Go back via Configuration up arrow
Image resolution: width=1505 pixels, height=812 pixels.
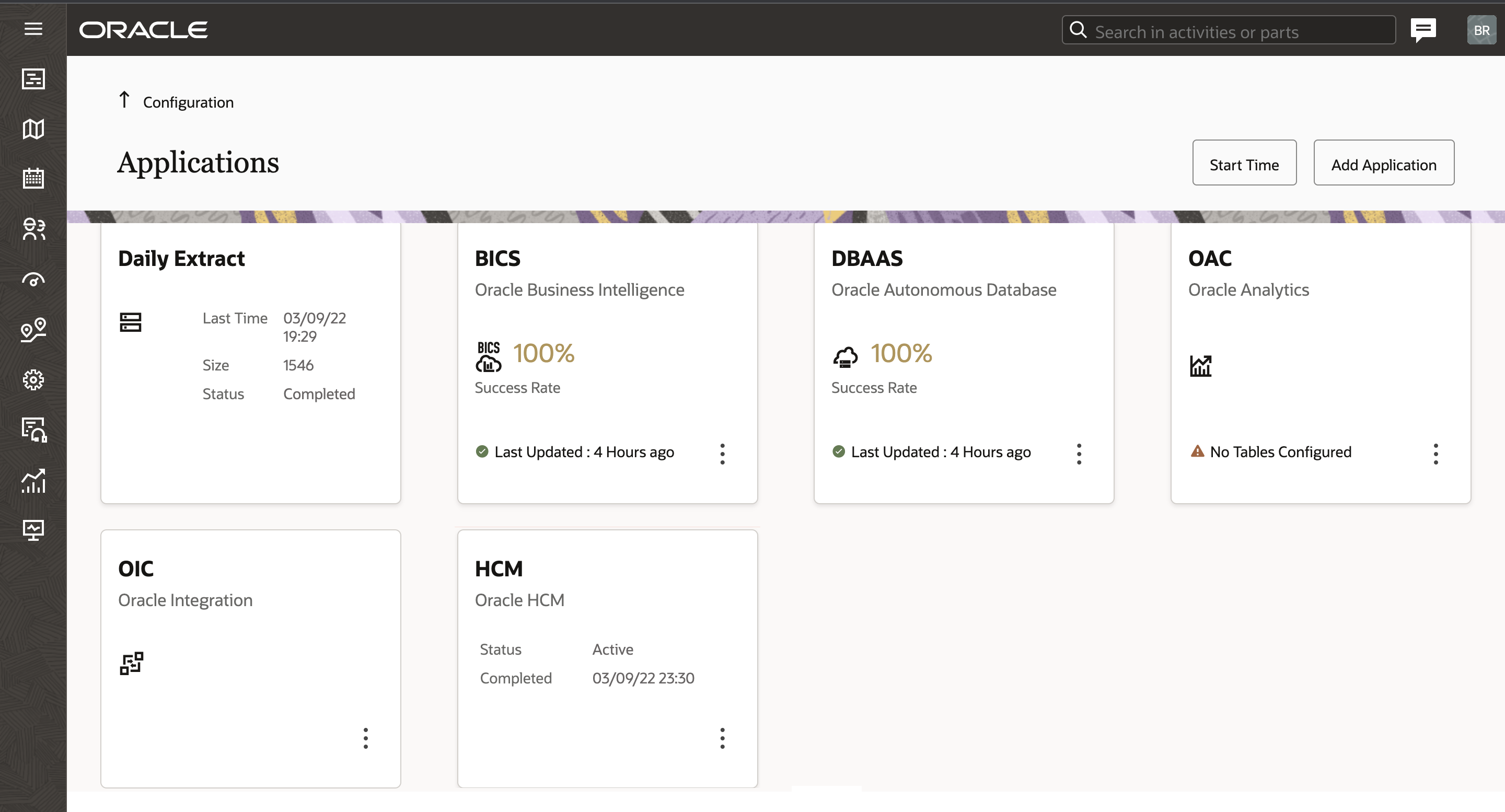tap(124, 100)
